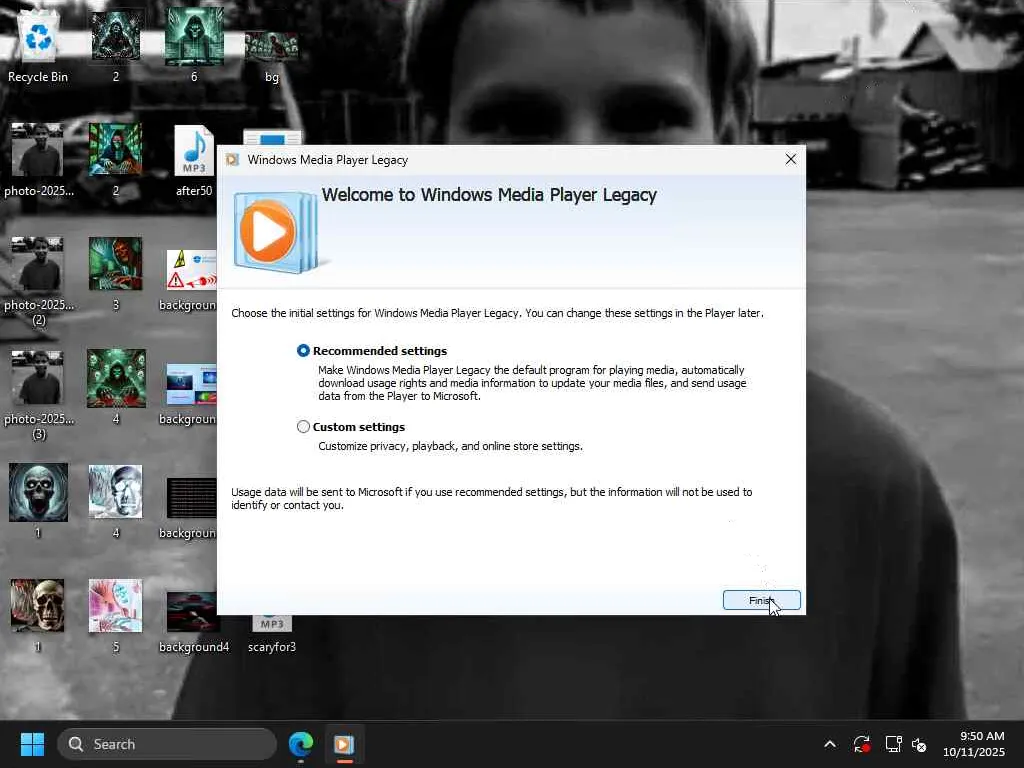Click the Media Player taskbar icon
The width and height of the screenshot is (1024, 768).
(x=344, y=744)
